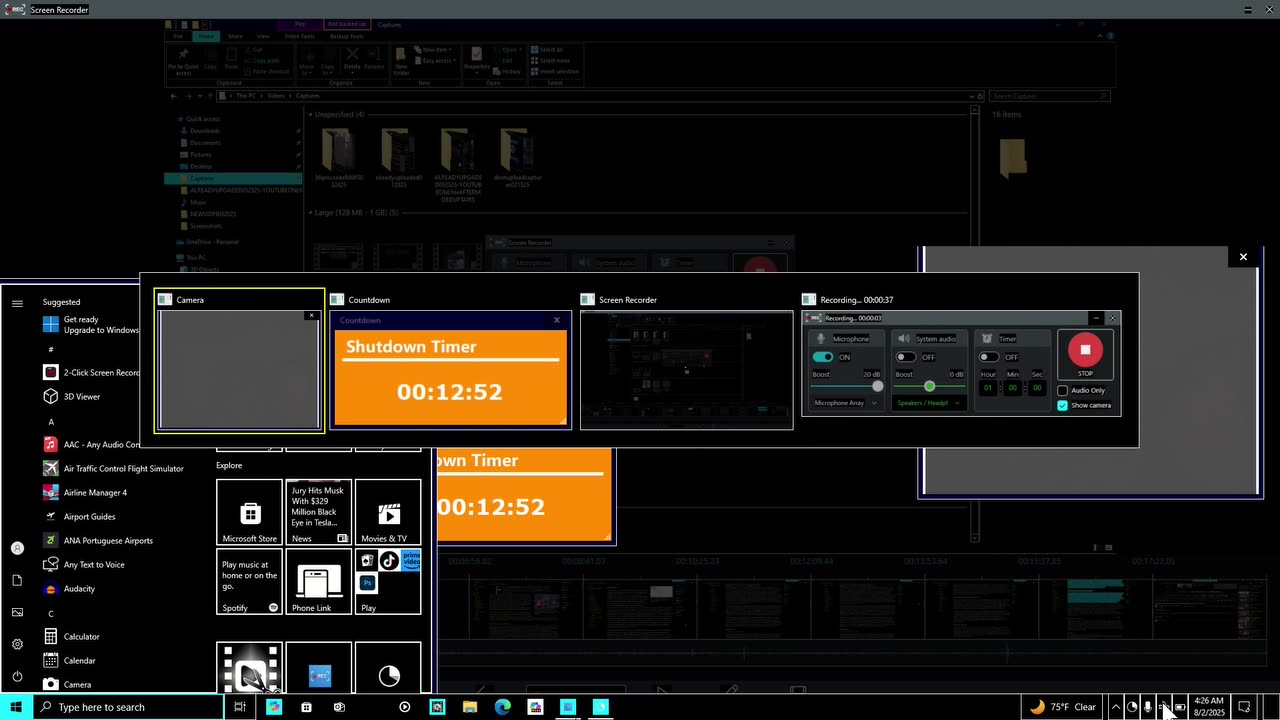1280x720 pixels.
Task: Open the weather 75°F Clear widget
Action: [x=1063, y=707]
